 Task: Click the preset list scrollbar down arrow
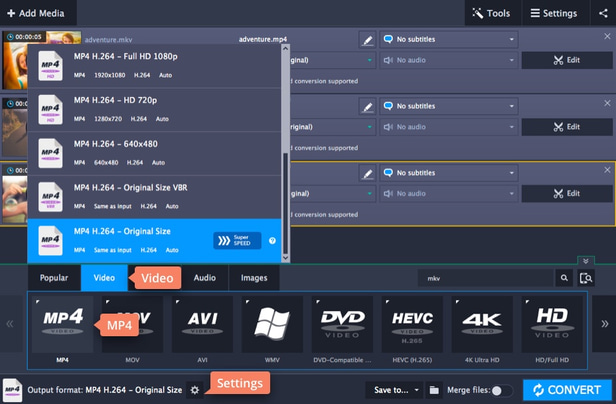pos(286,258)
